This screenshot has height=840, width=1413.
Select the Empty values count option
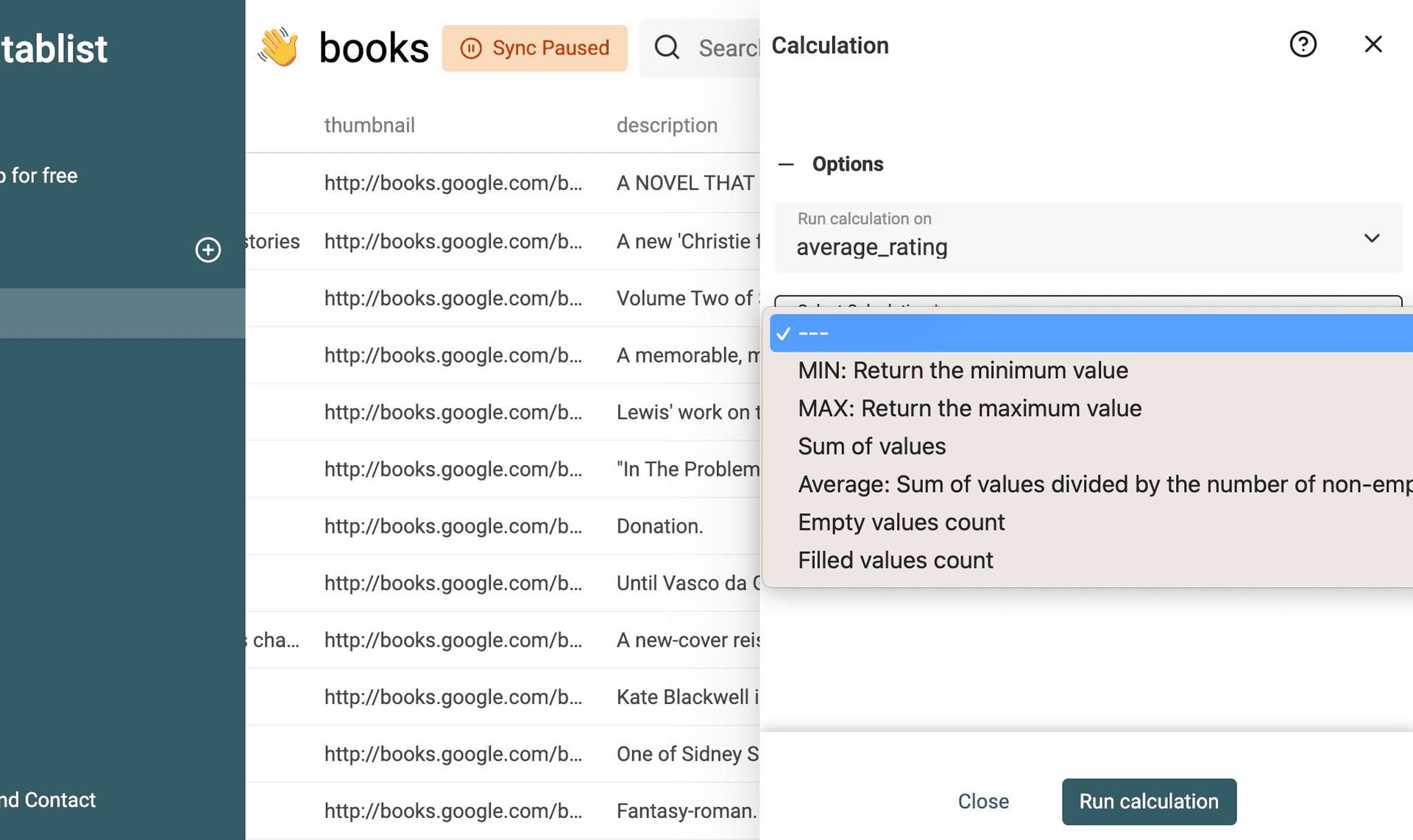pos(901,522)
